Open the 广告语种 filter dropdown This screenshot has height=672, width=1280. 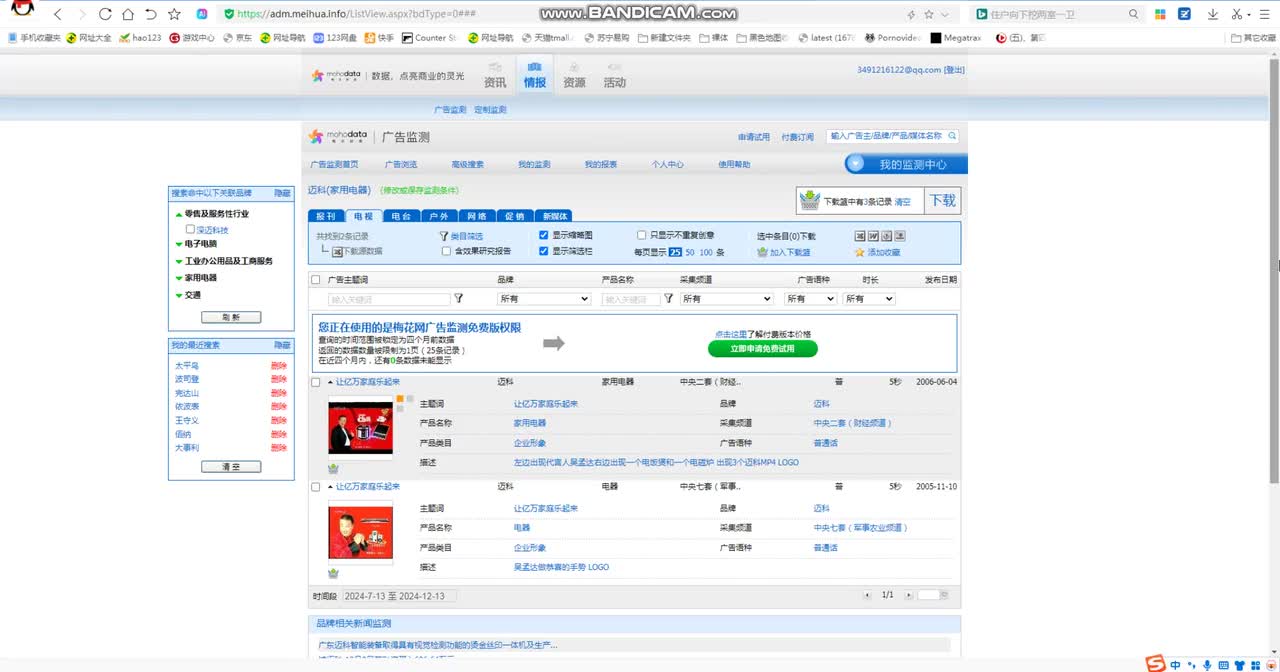(810, 298)
